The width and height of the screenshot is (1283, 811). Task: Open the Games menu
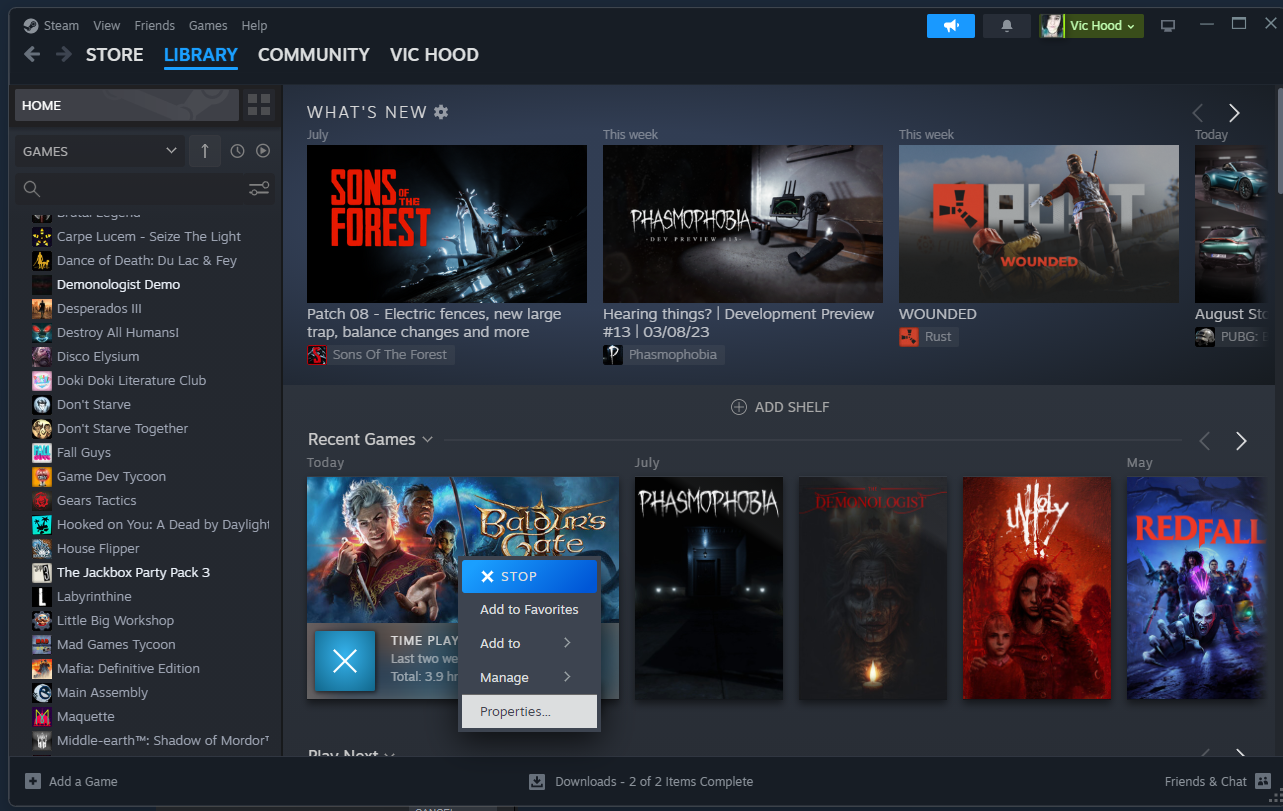[208, 25]
